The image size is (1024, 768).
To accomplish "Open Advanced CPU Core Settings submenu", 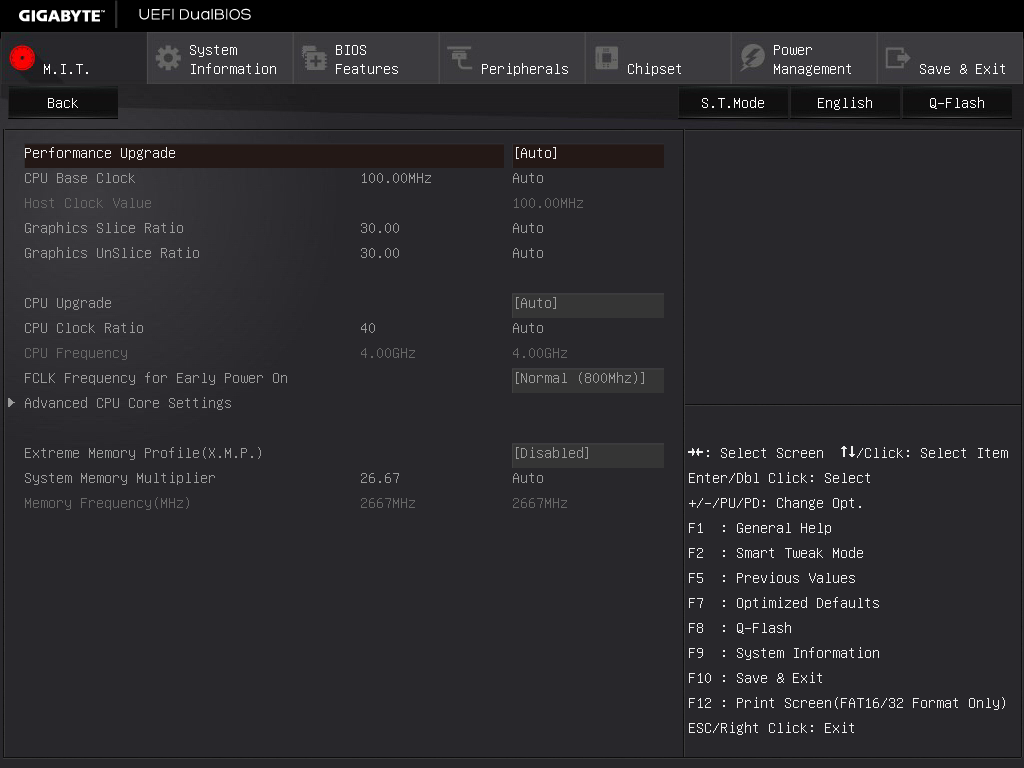I will pyautogui.click(x=128, y=404).
